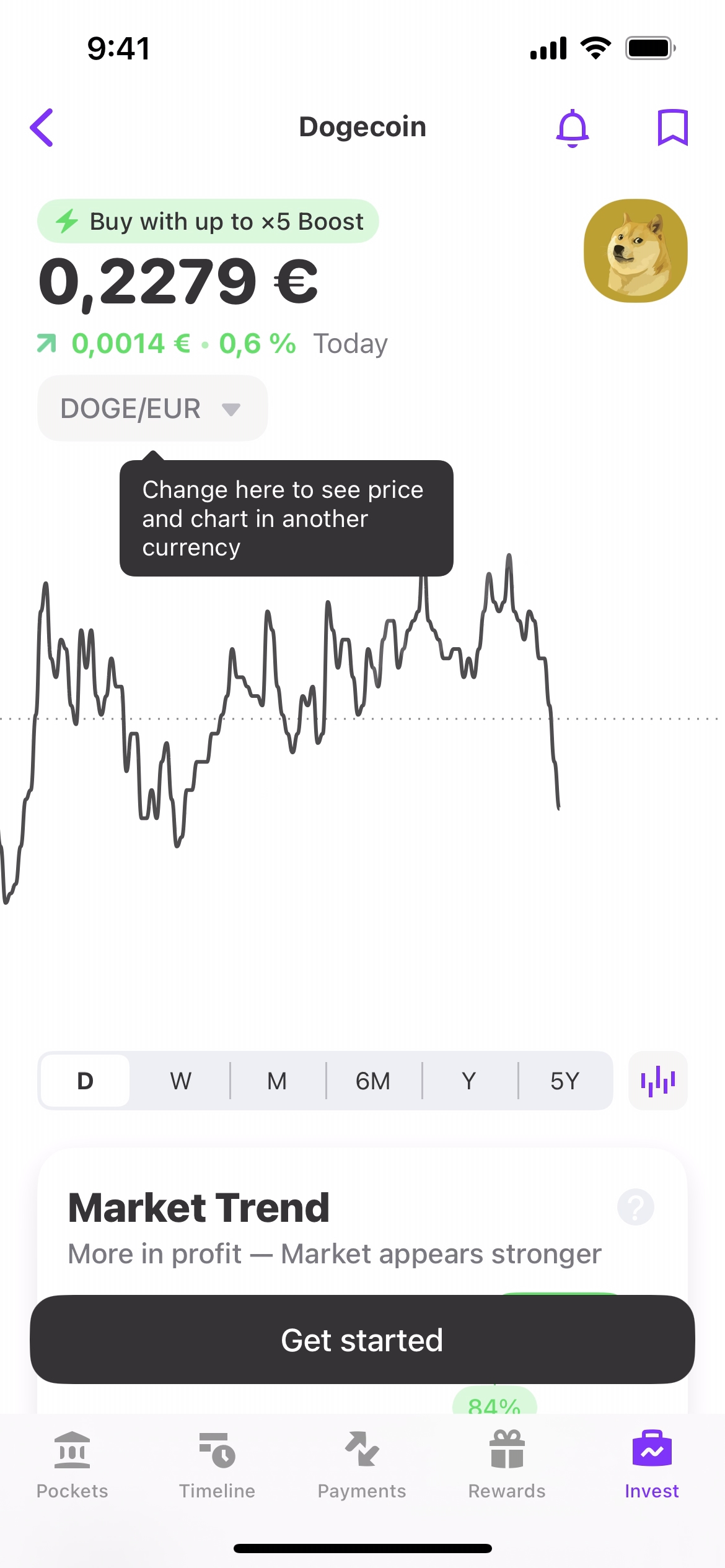Open price alert bell icon
The height and width of the screenshot is (1568, 725).
[573, 128]
